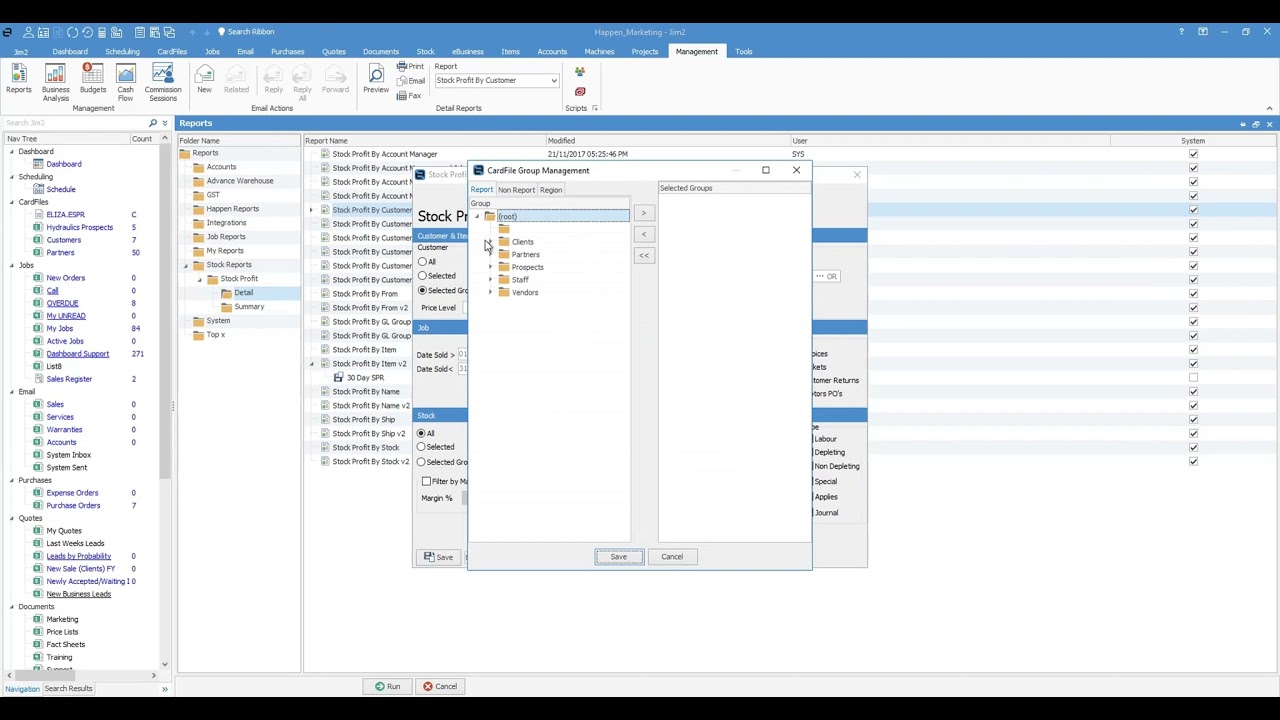Switch to Search Results tab at bottom left
This screenshot has height=720, width=1280.
point(68,689)
